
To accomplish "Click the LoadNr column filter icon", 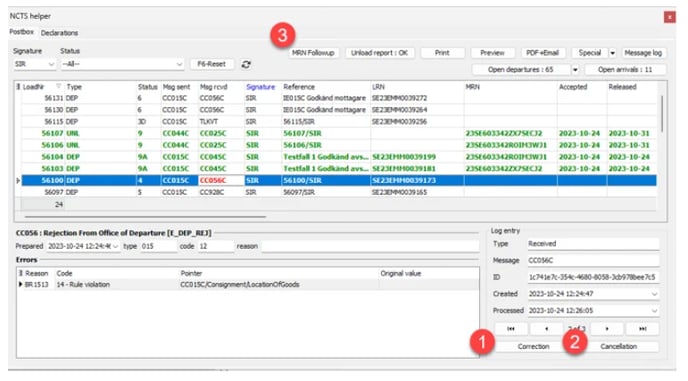I will click(58, 86).
